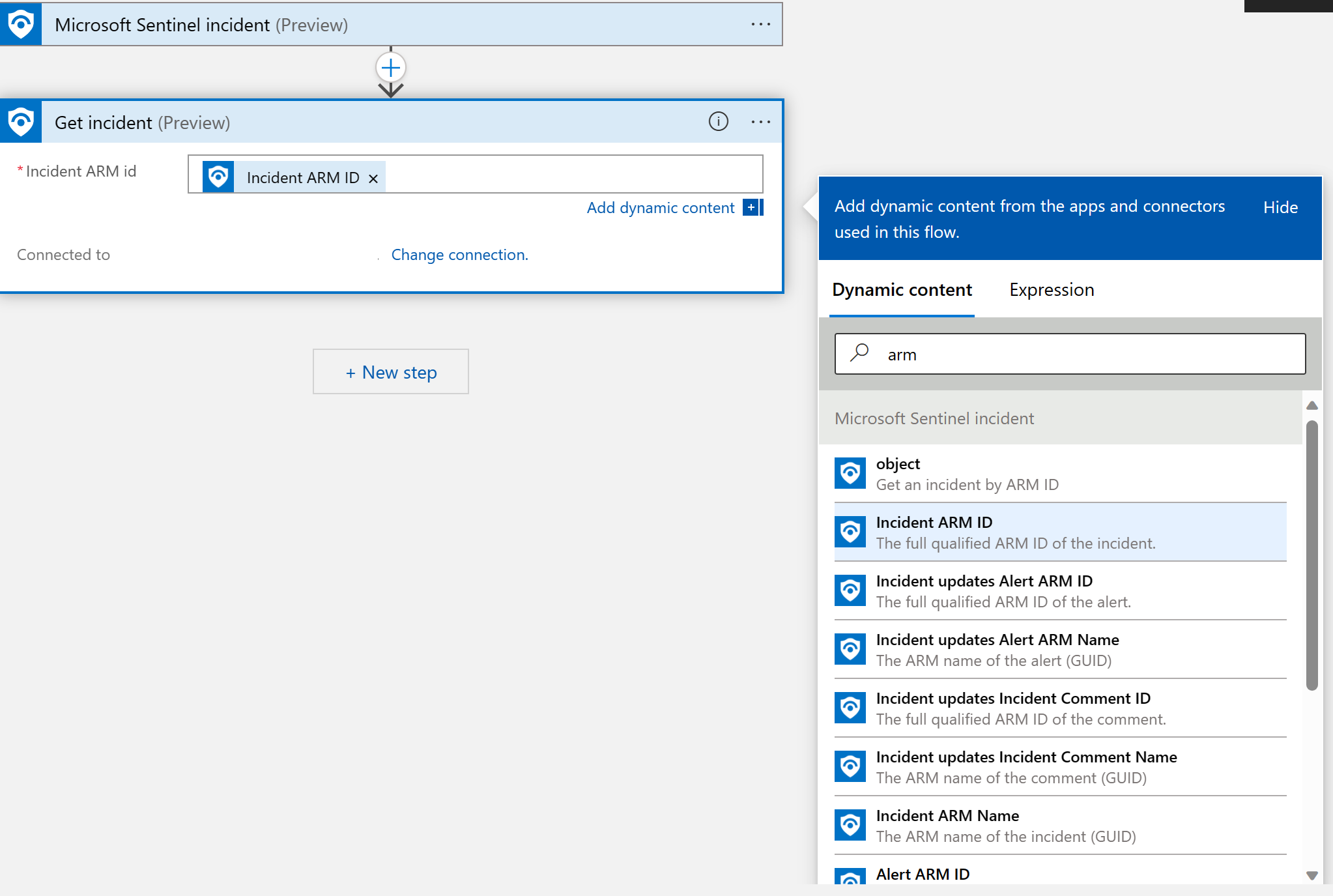1333x896 pixels.
Task: Click the Add dynamic content link
Action: (661, 207)
